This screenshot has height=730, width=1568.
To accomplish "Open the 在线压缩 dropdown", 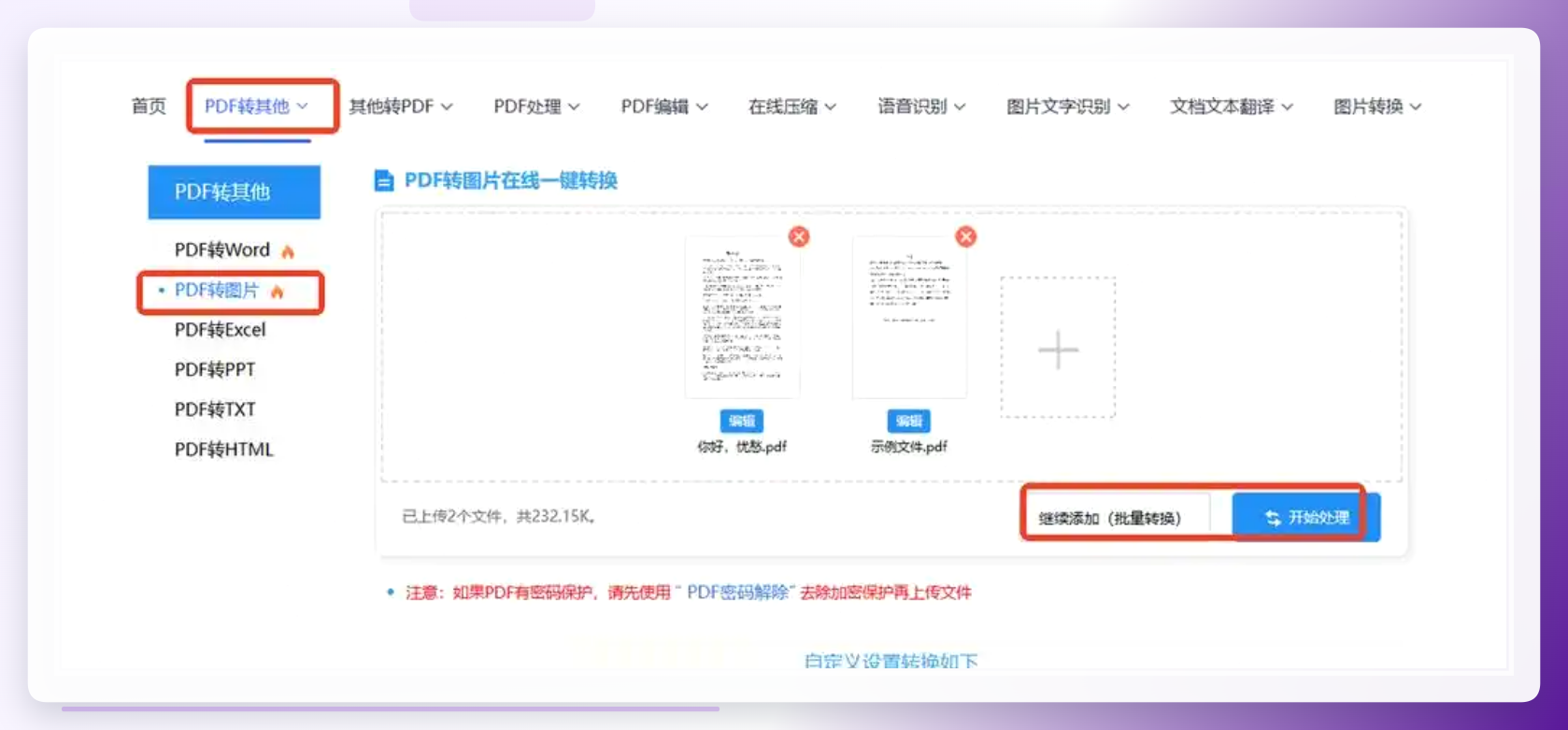I will [791, 107].
